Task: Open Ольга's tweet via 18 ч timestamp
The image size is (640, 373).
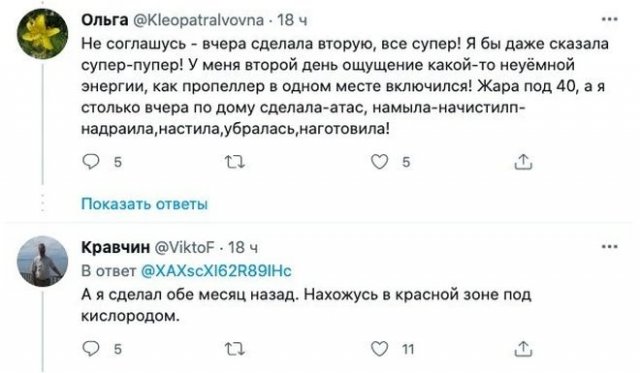Action: tap(292, 20)
